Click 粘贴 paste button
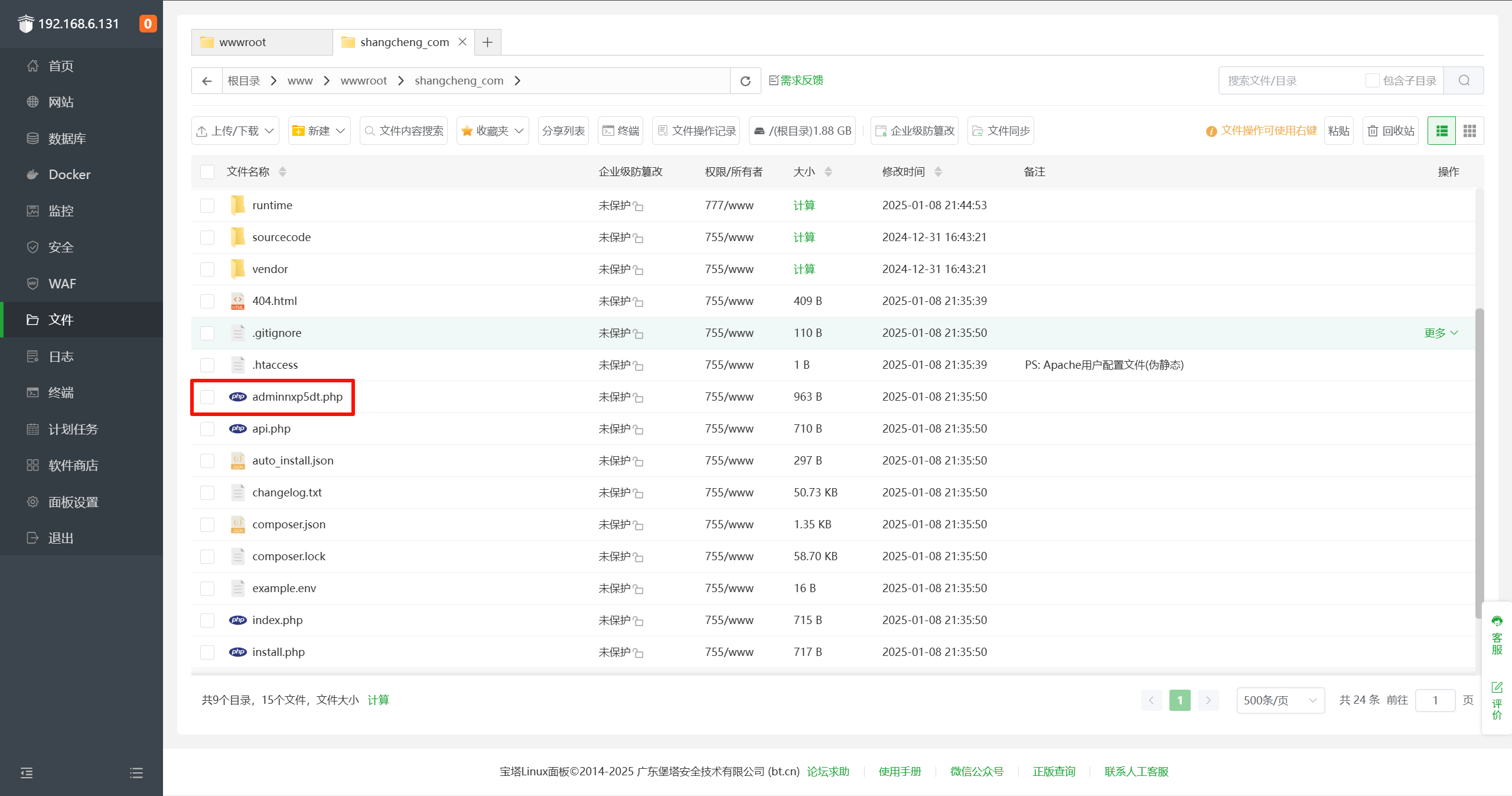Image resolution: width=1512 pixels, height=796 pixels. pos(1338,131)
